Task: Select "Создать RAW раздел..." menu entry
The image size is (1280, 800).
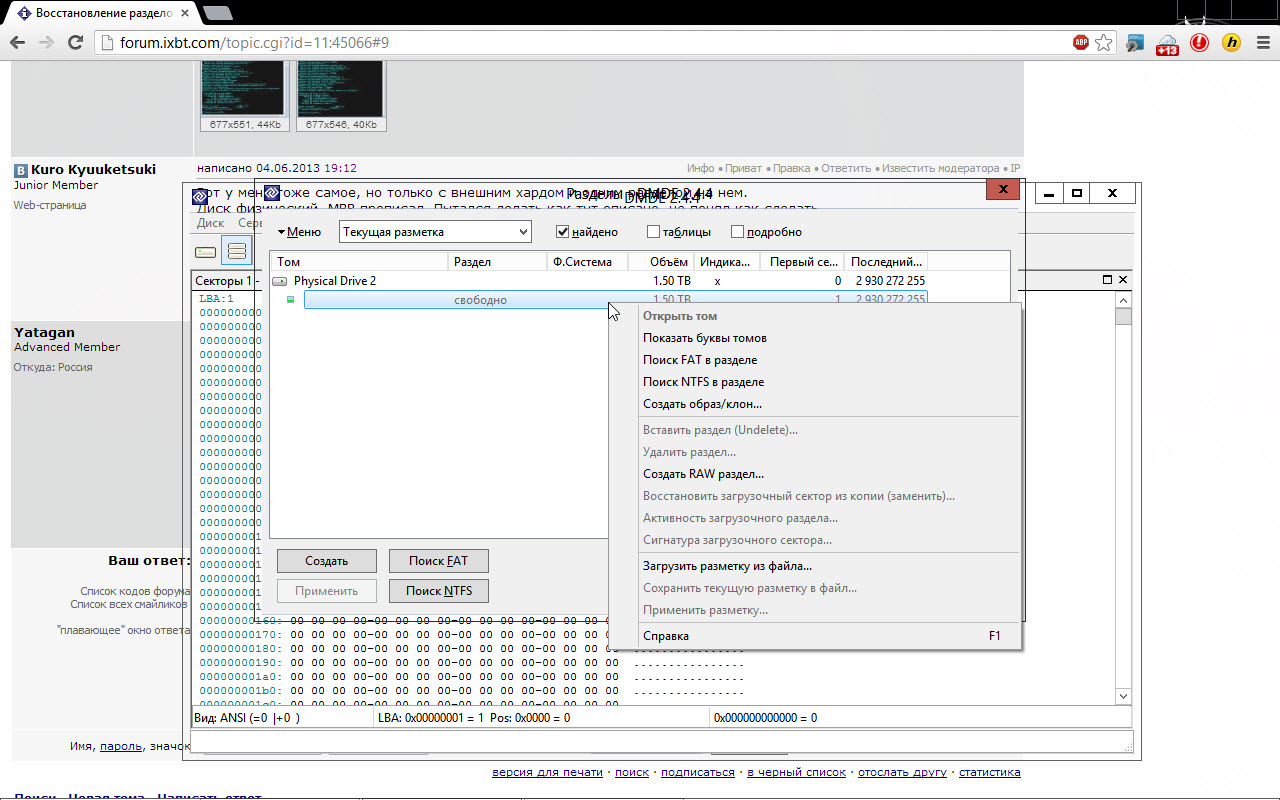Action: [x=703, y=474]
